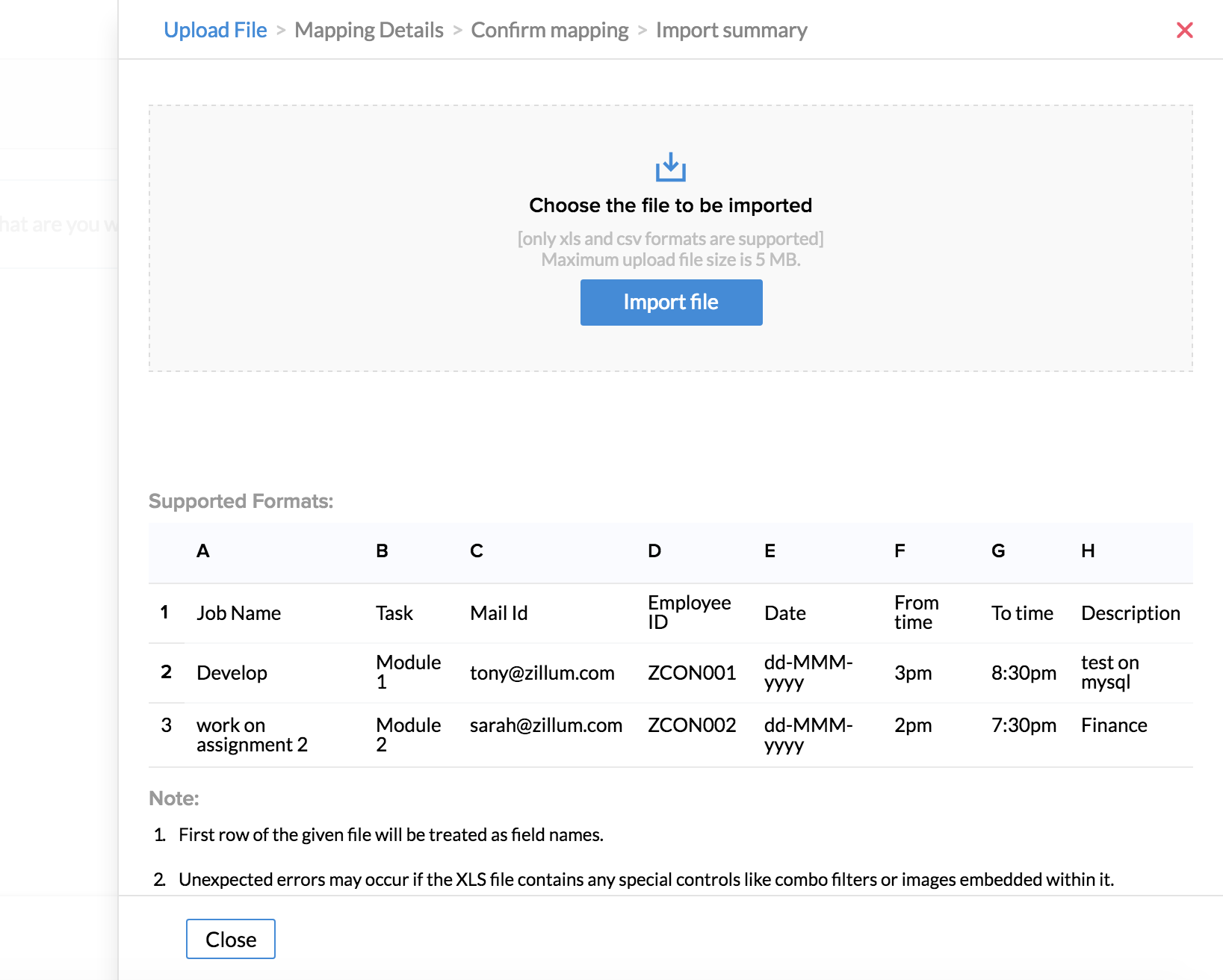
Task: Go to the Upload File step
Action: coord(215,30)
